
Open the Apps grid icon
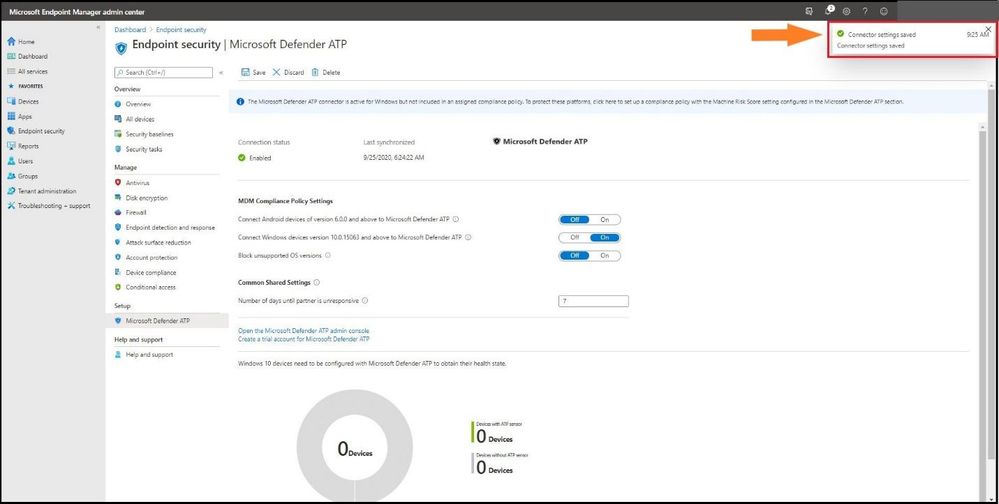[11, 117]
